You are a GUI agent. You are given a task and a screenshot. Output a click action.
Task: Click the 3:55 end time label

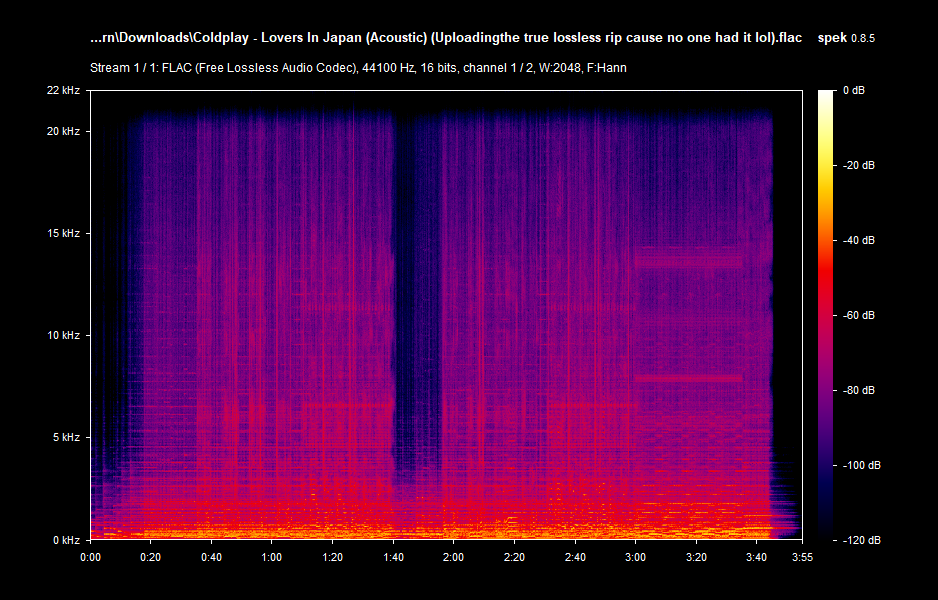pyautogui.click(x=802, y=558)
